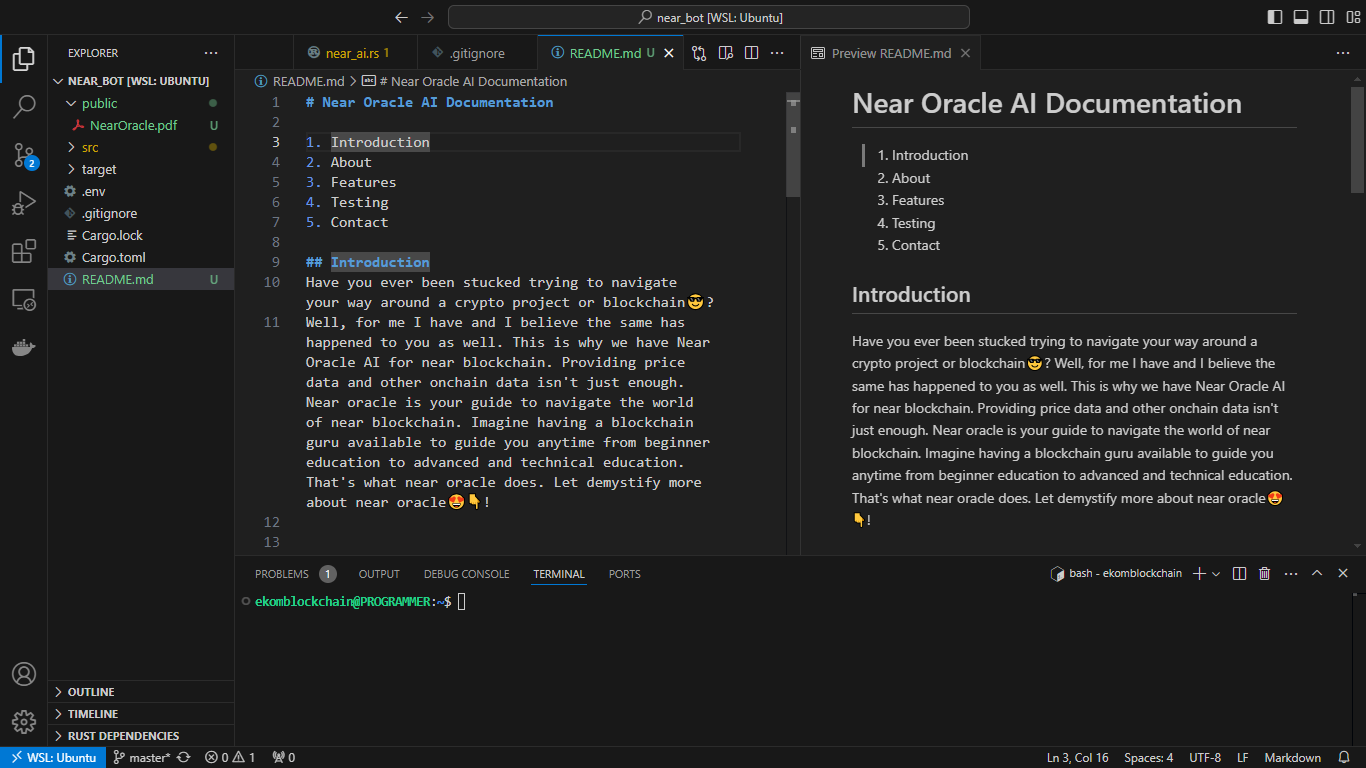This screenshot has width=1366, height=768.
Task: Click the notifications bell in status bar
Action: pyautogui.click(x=1343, y=757)
